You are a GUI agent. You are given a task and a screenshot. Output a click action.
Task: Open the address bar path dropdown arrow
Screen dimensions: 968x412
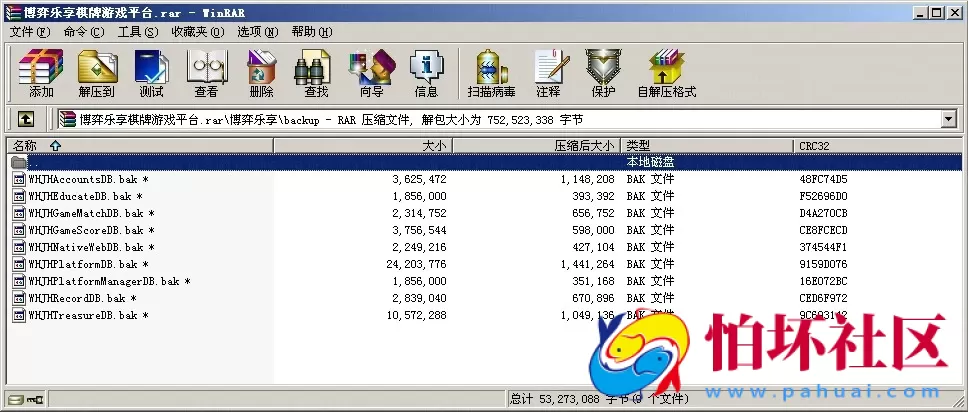[949, 119]
